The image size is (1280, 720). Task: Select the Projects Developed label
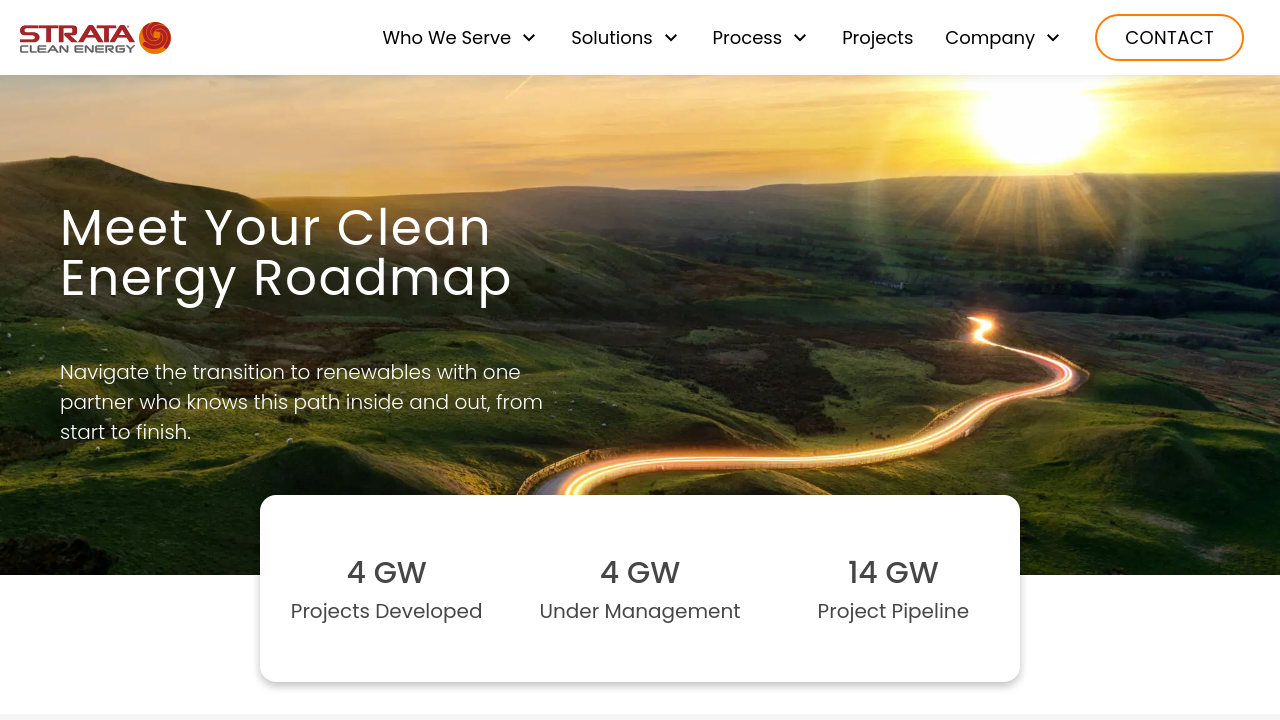(x=386, y=611)
